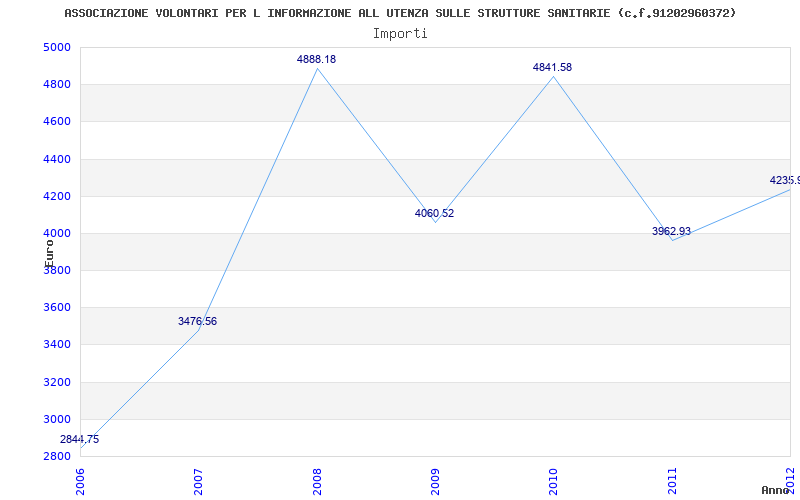Click x-axis year 2010

tap(554, 481)
